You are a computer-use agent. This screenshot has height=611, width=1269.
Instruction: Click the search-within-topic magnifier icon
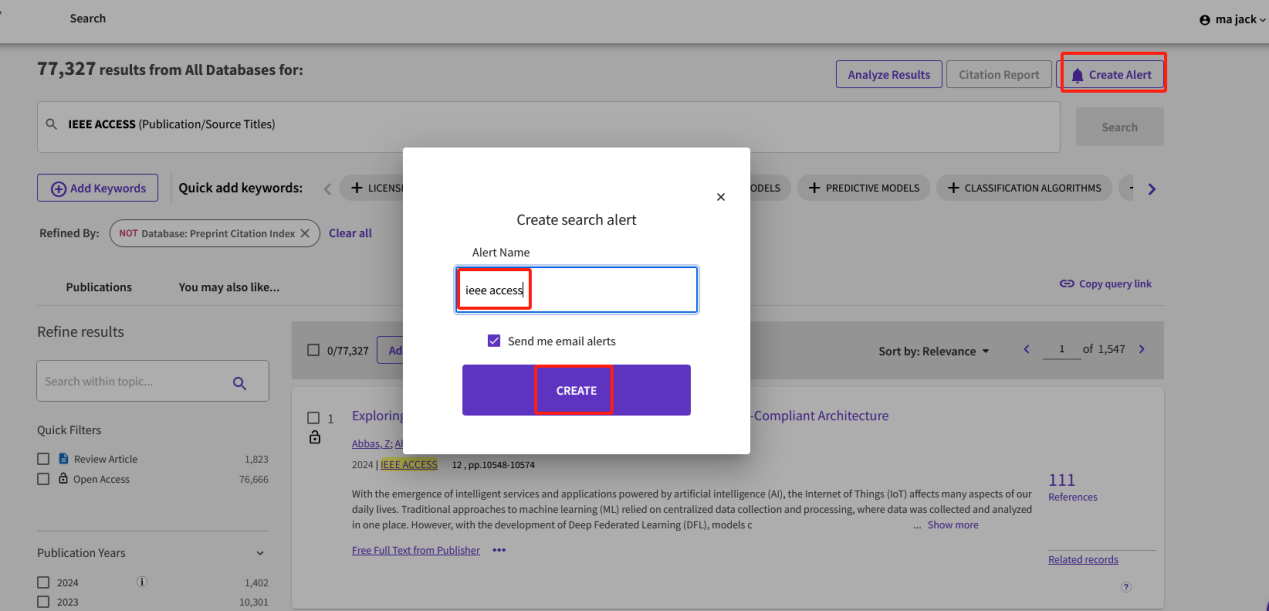(239, 382)
